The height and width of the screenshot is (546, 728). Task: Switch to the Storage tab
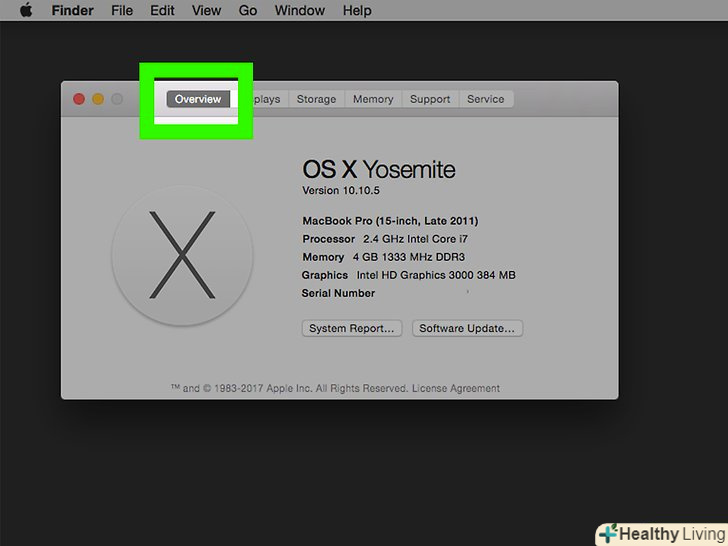316,99
